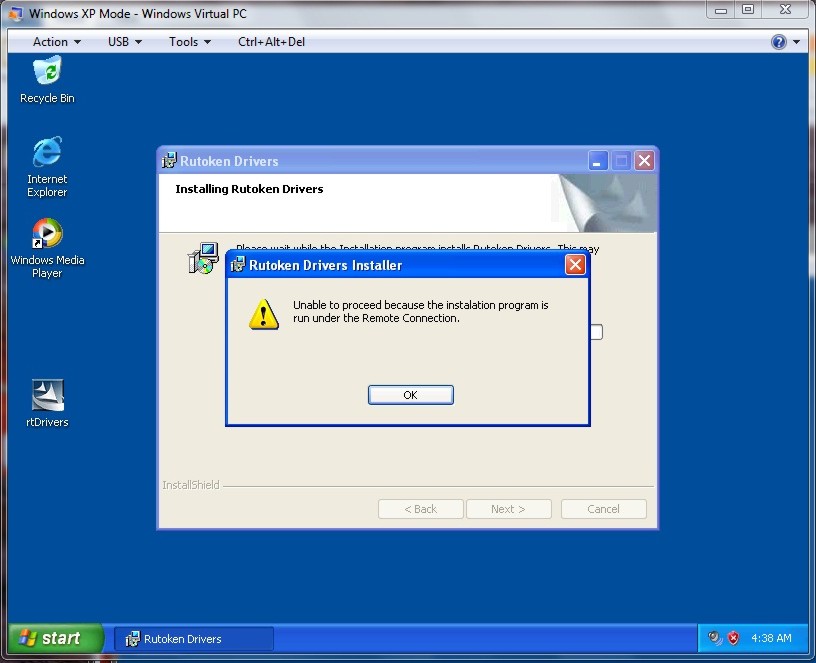Expand the Action dropdown menu
This screenshot has width=816, height=663.
(x=56, y=42)
